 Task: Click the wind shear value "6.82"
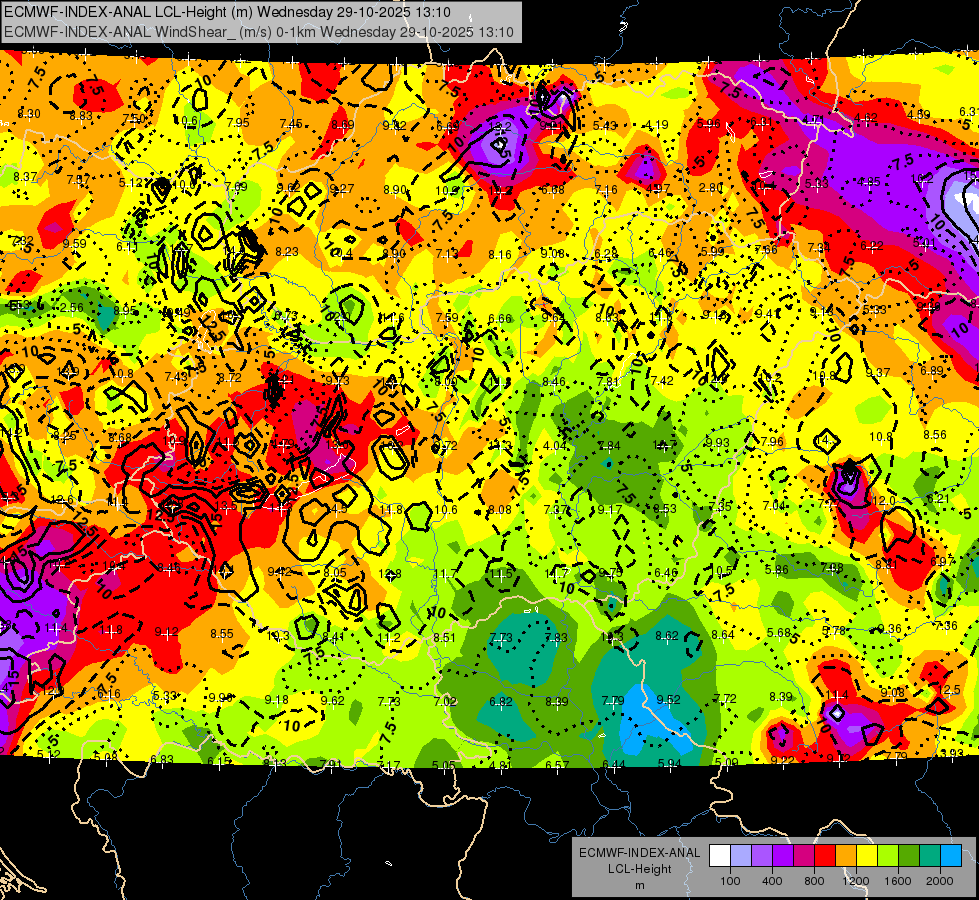point(501,702)
